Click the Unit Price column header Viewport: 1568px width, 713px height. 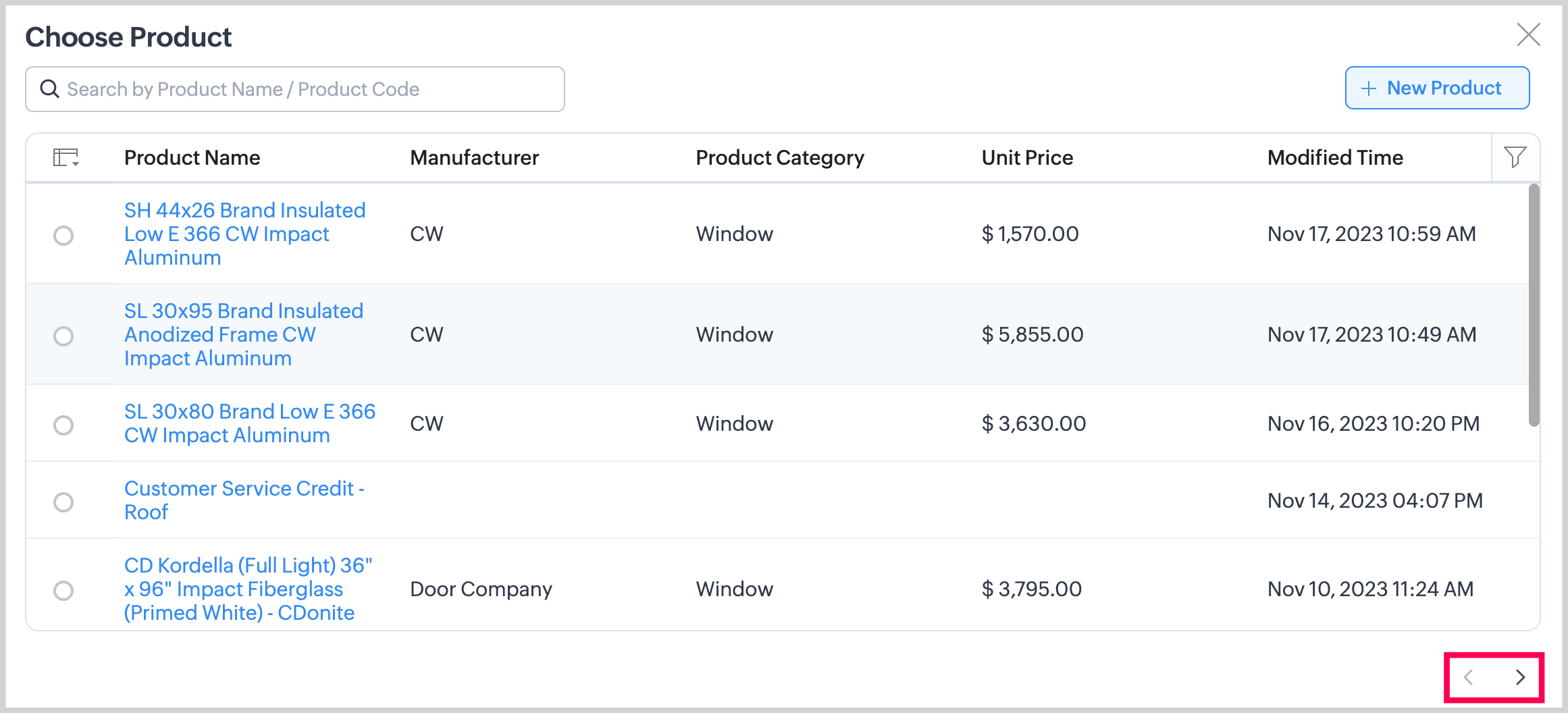click(x=1026, y=157)
